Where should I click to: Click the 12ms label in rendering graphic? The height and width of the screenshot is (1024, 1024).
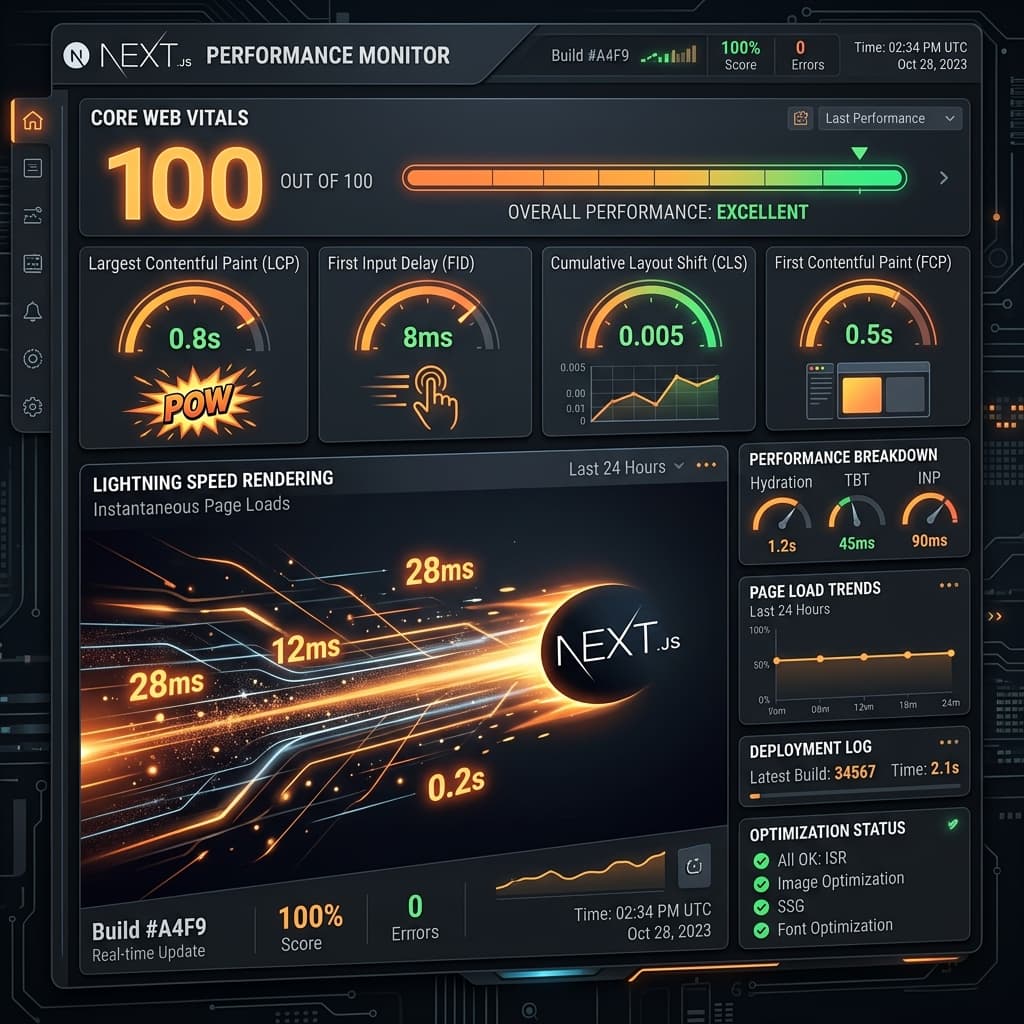coord(306,650)
